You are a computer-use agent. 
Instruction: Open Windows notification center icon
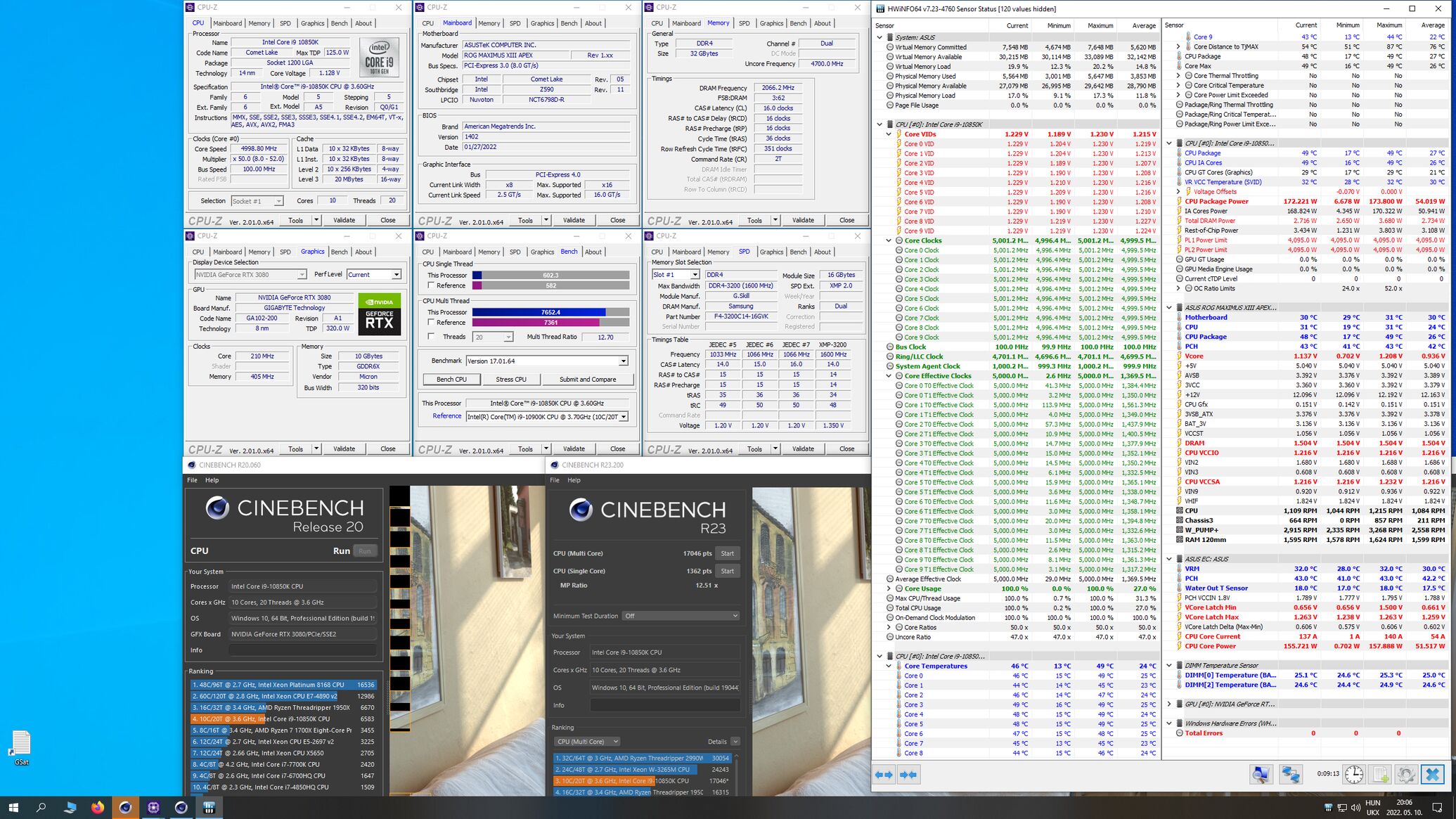pos(1437,807)
